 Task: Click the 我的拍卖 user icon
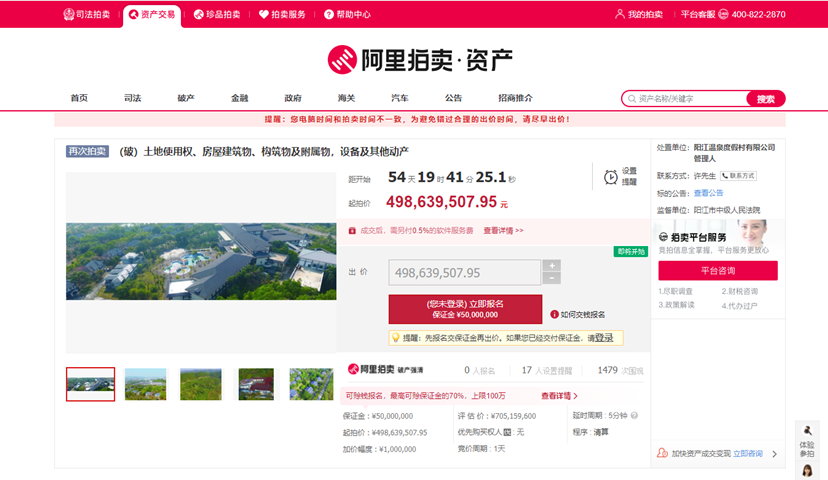click(x=620, y=14)
